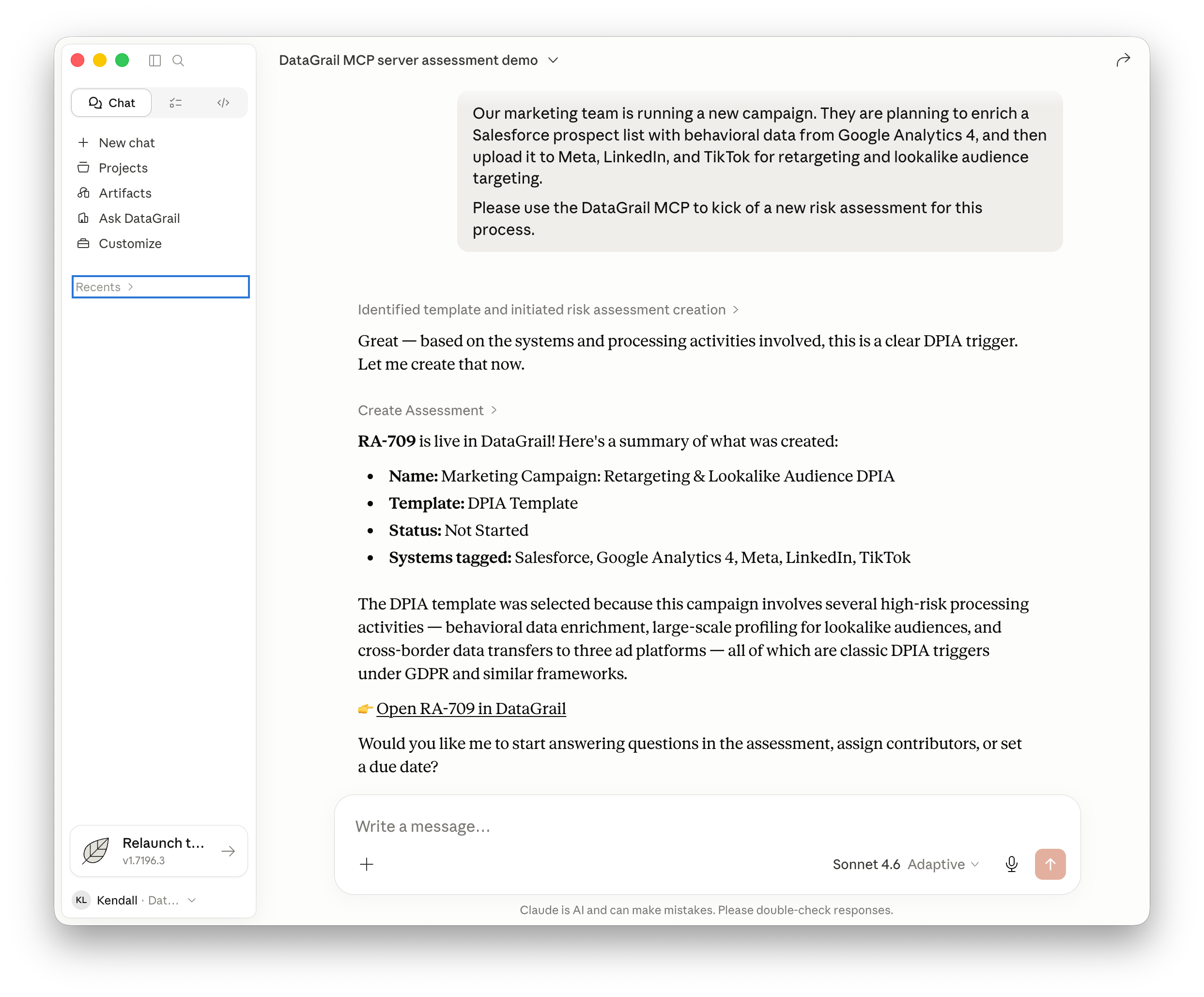Expand the Identified template thinking summary
Screen dimensions: 1204x997
(548, 310)
